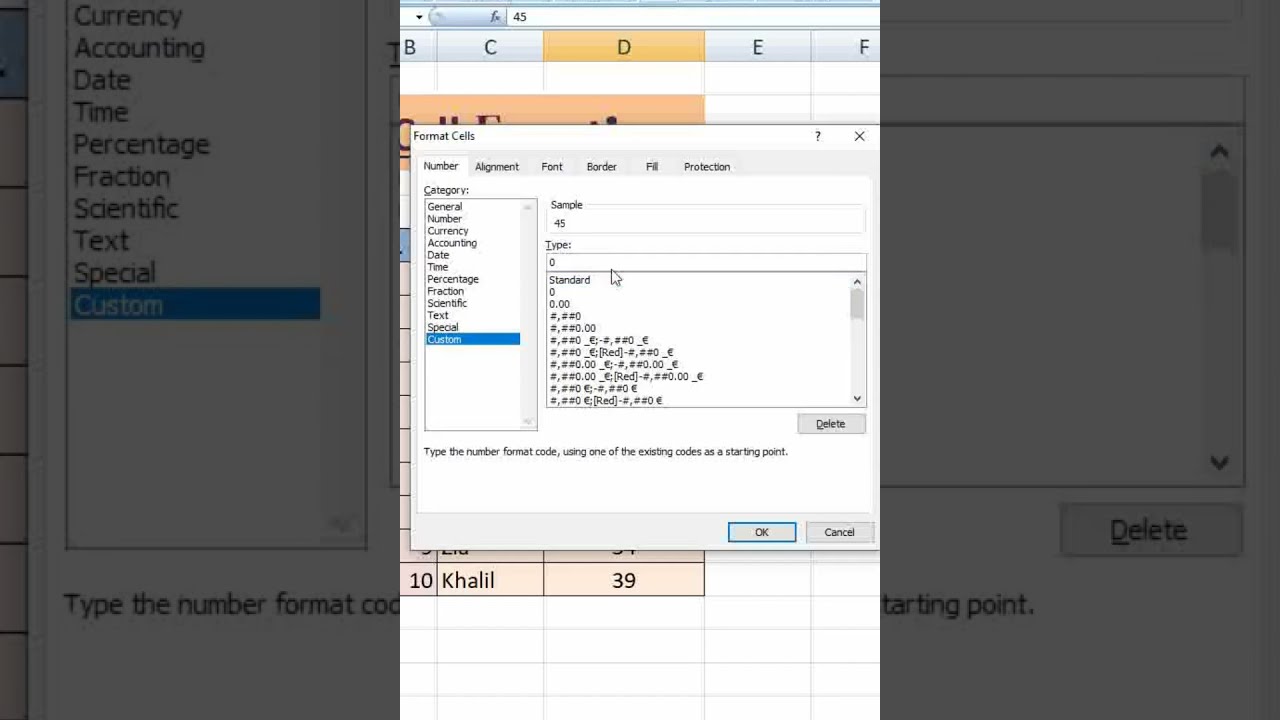1280x720 pixels.
Task: Click the cell containing 39
Action: [624, 581]
